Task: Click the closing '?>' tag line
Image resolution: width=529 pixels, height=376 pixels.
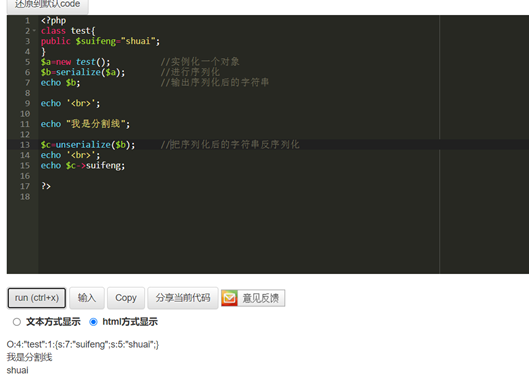Action: (x=46, y=186)
